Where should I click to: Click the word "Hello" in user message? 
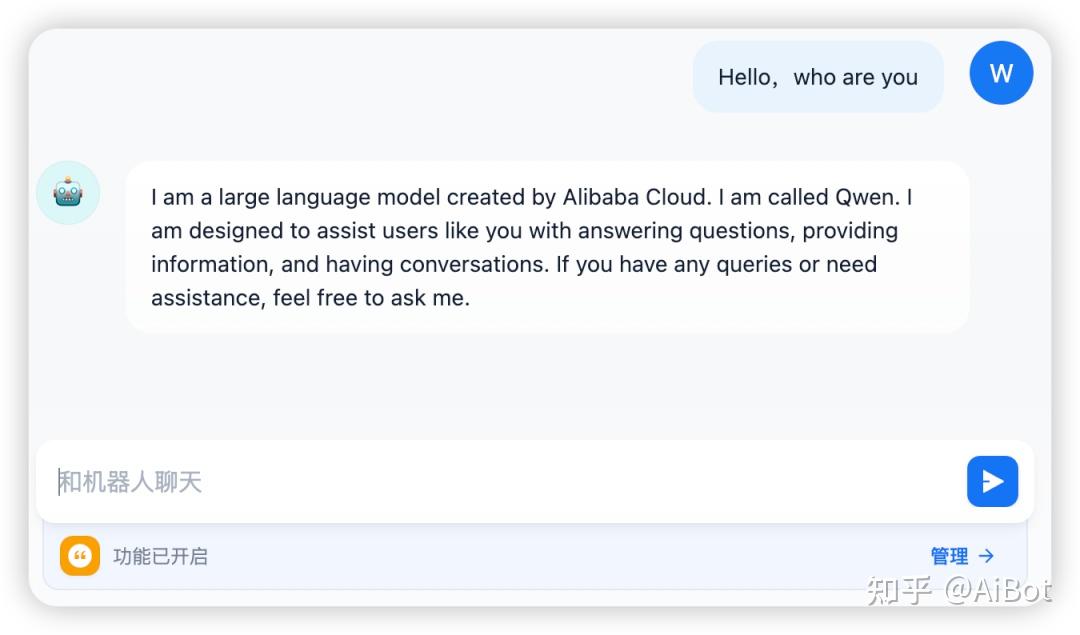(x=745, y=77)
